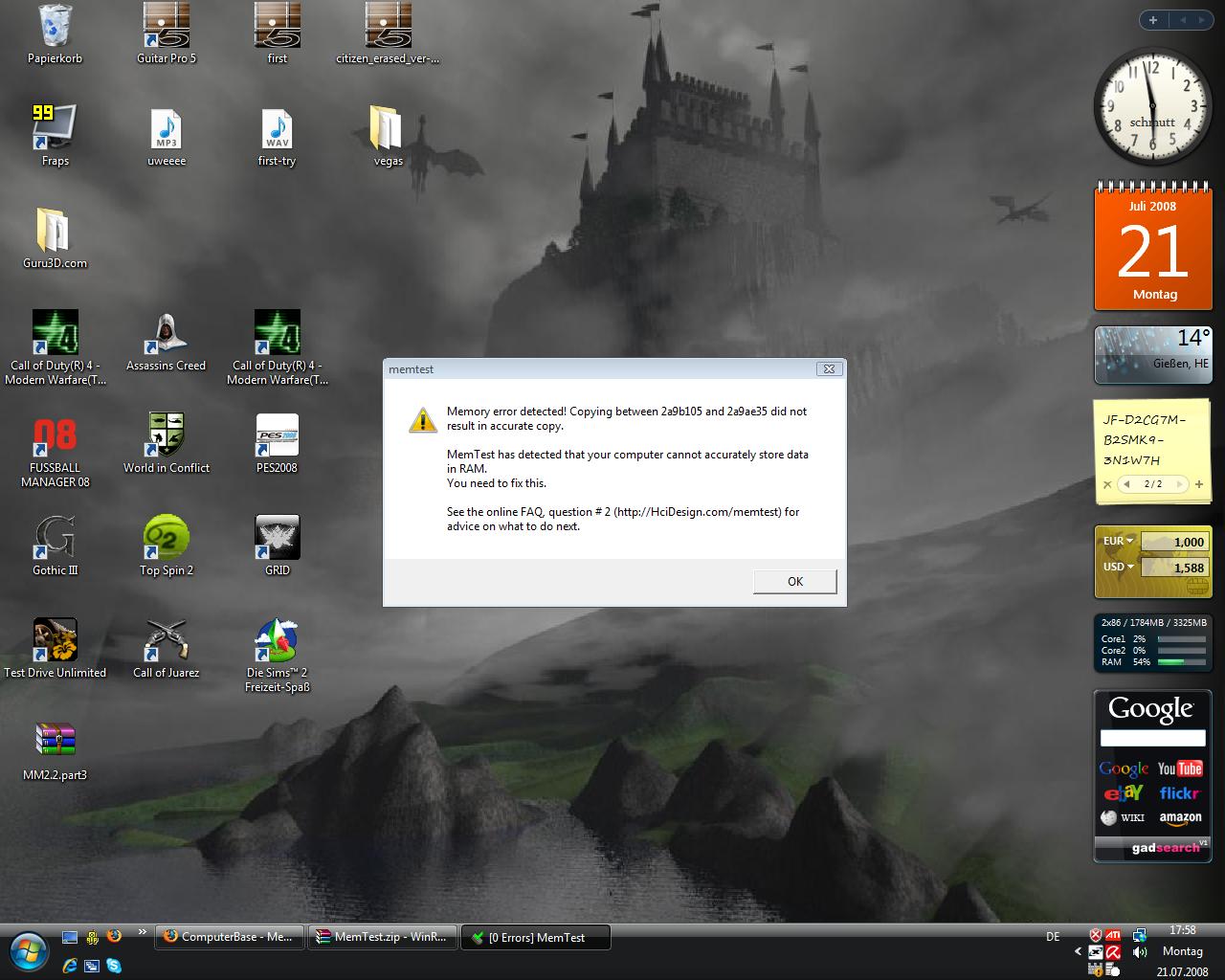Screen dimensions: 1225x980
Task: Delete the sticky note with X
Action: (x=1107, y=484)
